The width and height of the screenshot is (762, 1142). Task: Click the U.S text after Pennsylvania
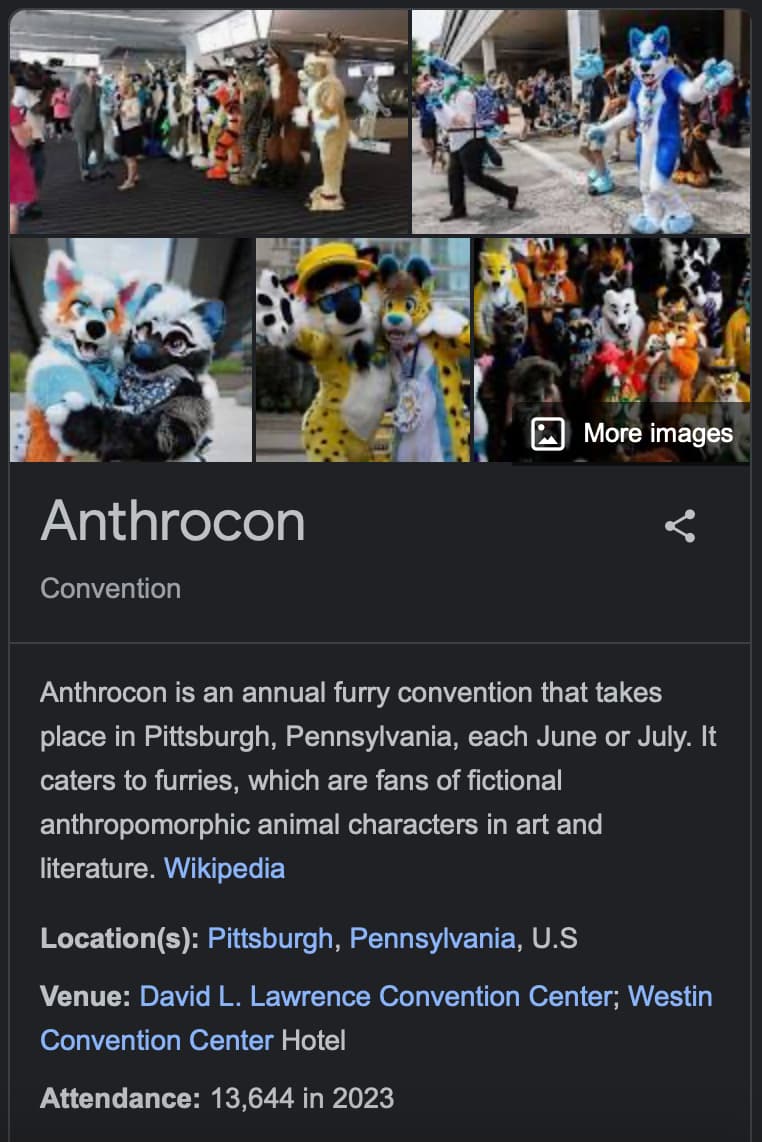pos(555,938)
